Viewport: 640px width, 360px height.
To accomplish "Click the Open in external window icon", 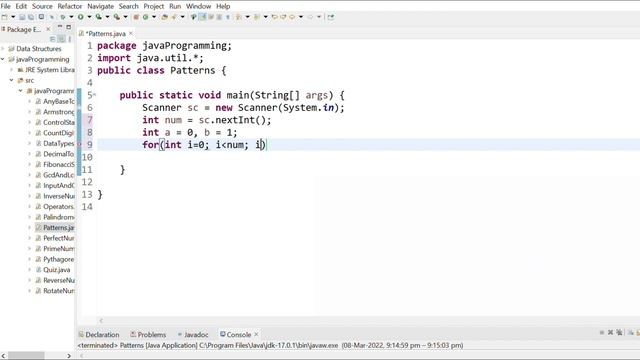I will [x=331, y=17].
